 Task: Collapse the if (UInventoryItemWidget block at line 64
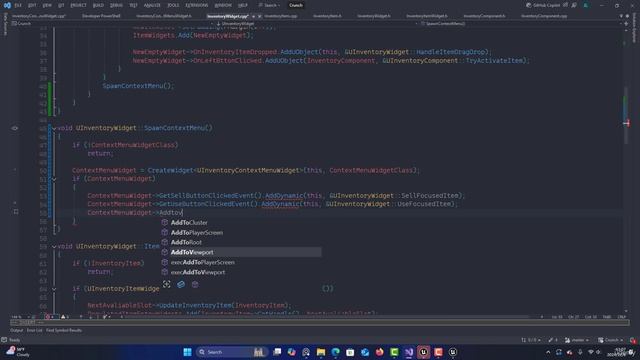54,289
